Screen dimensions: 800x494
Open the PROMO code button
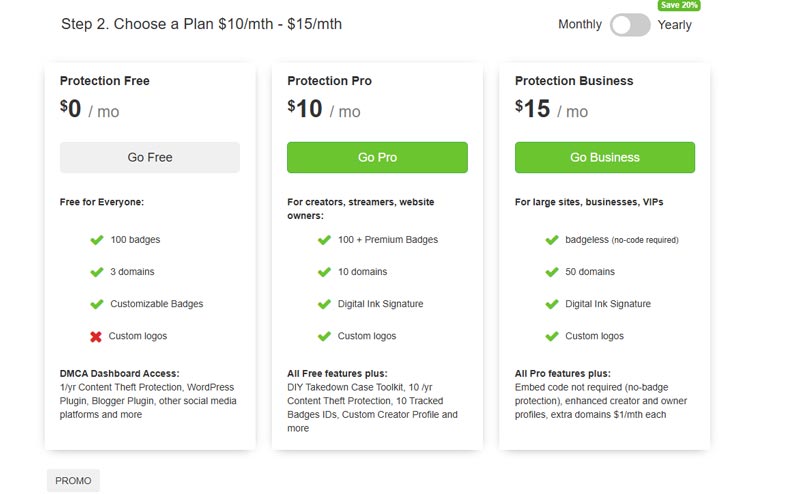point(73,481)
